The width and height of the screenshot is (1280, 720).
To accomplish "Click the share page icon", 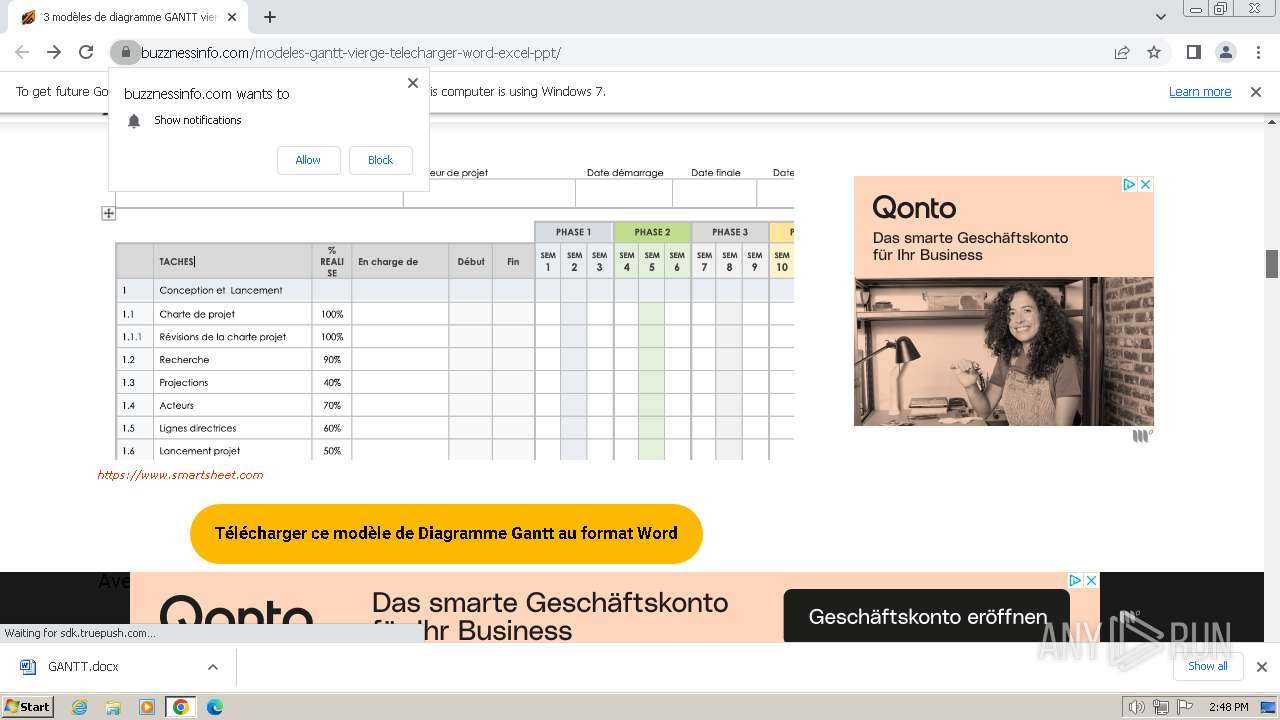I will click(1122, 53).
